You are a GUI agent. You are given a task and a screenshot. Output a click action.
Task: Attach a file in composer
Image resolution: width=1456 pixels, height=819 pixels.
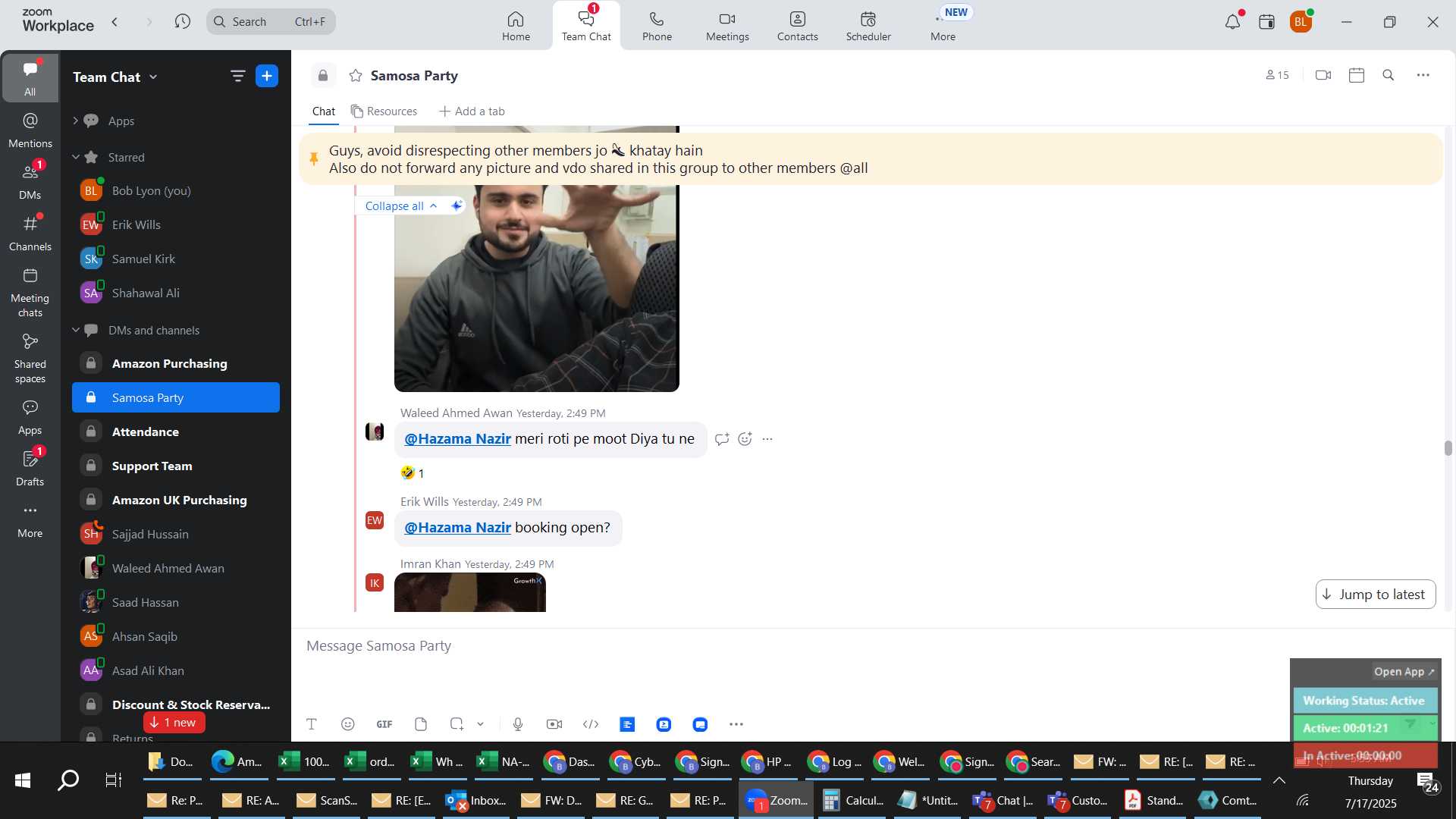421,724
